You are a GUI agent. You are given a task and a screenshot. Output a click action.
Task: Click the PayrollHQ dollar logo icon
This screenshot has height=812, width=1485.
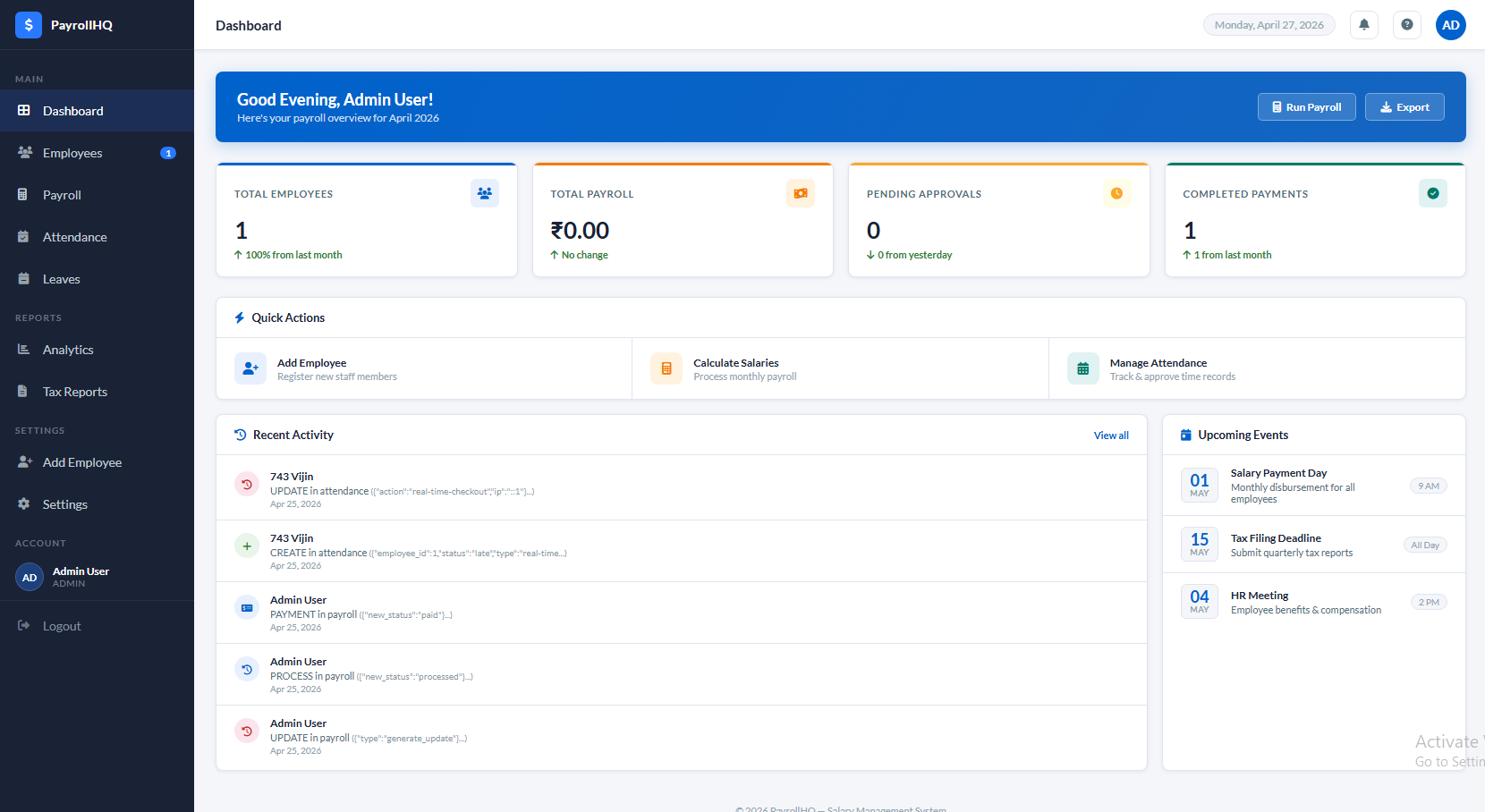click(x=29, y=25)
